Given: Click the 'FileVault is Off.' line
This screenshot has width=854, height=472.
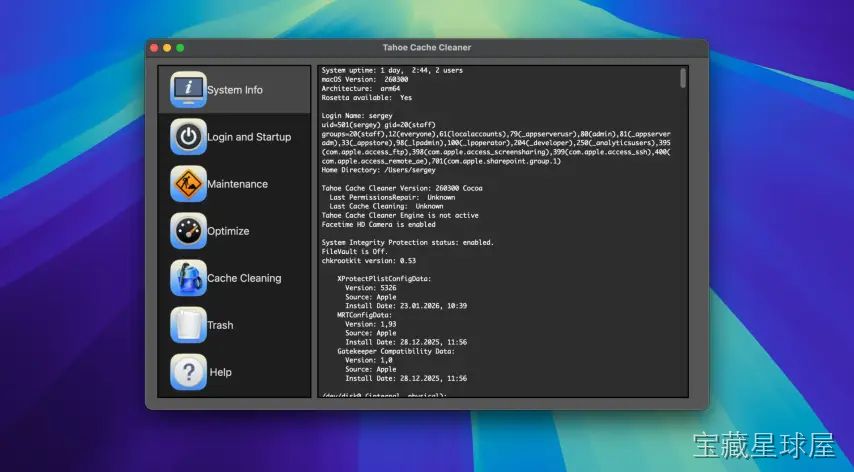Looking at the screenshot, I should coord(355,252).
